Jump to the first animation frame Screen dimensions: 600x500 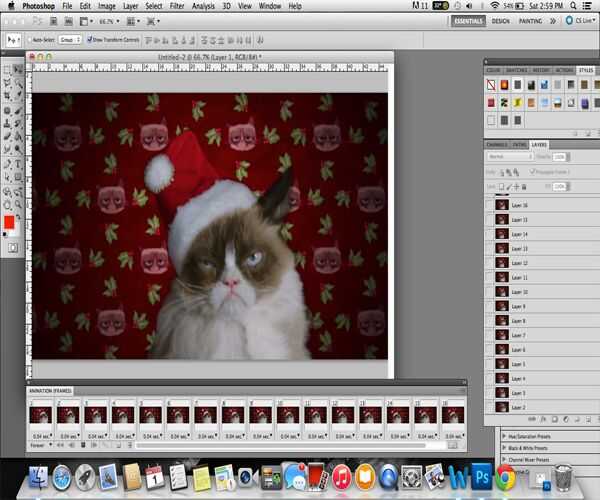(x=60, y=445)
